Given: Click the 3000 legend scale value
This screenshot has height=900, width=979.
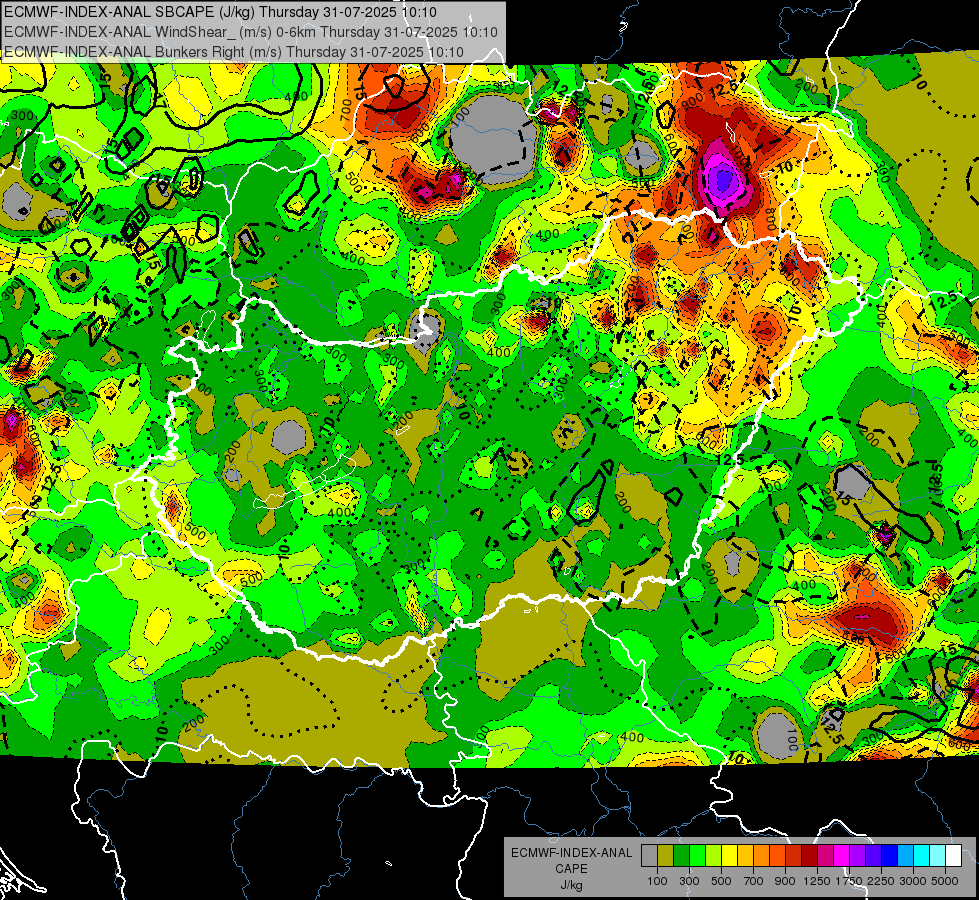Looking at the screenshot, I should click(913, 881).
